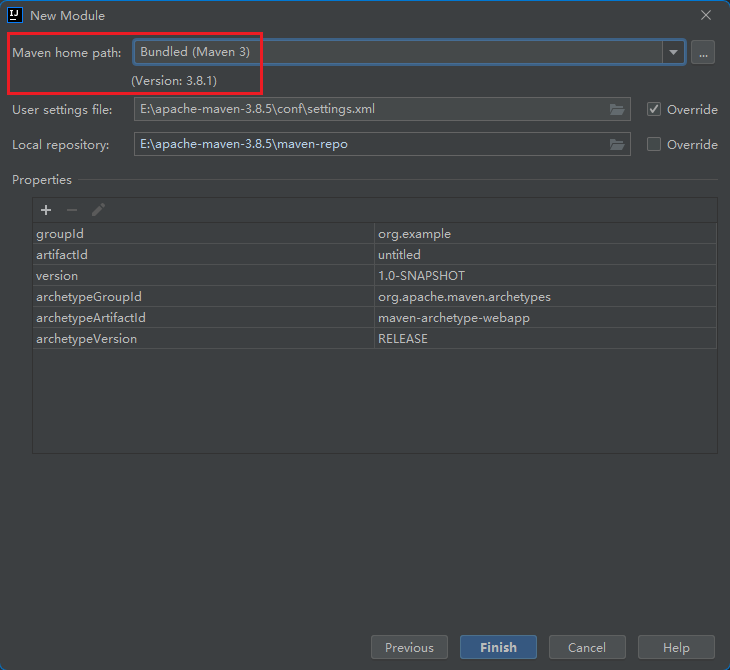Expand the Maven home path dropdown arrow

673,53
